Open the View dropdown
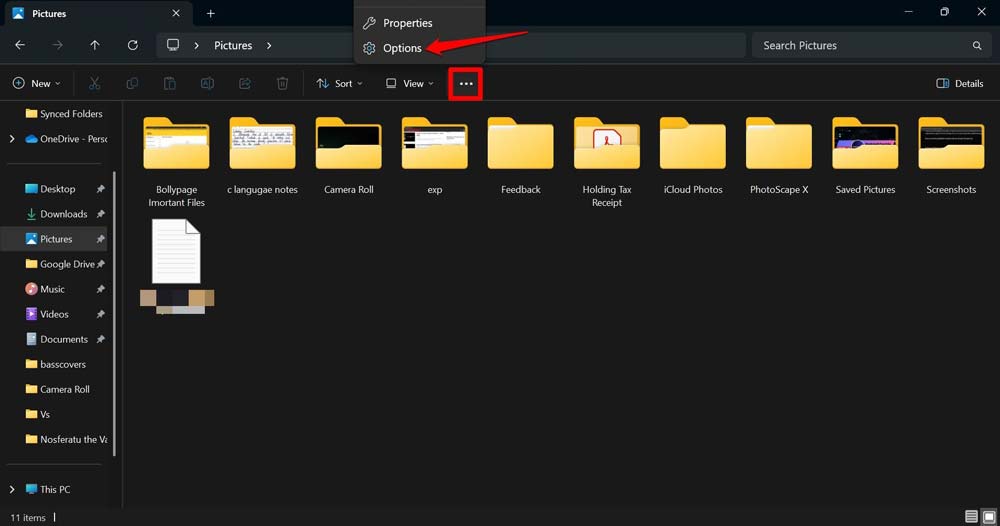 (410, 84)
